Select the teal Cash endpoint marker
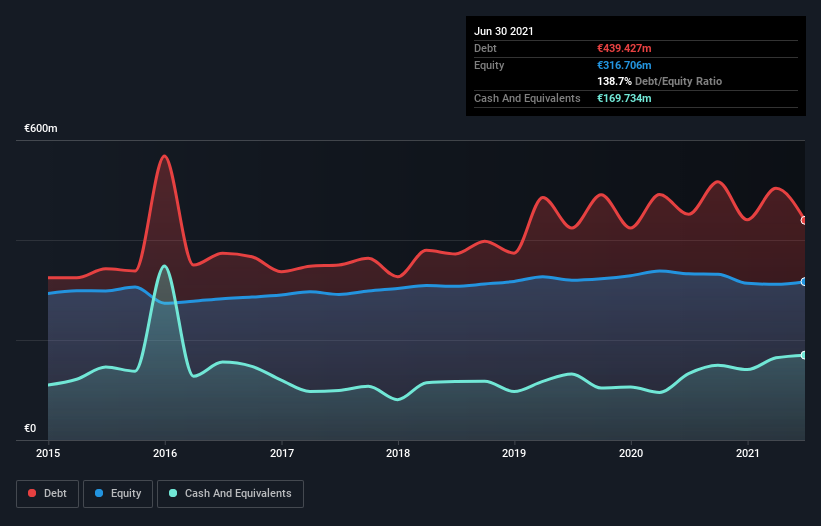The image size is (821, 526). pyautogui.click(x=804, y=355)
